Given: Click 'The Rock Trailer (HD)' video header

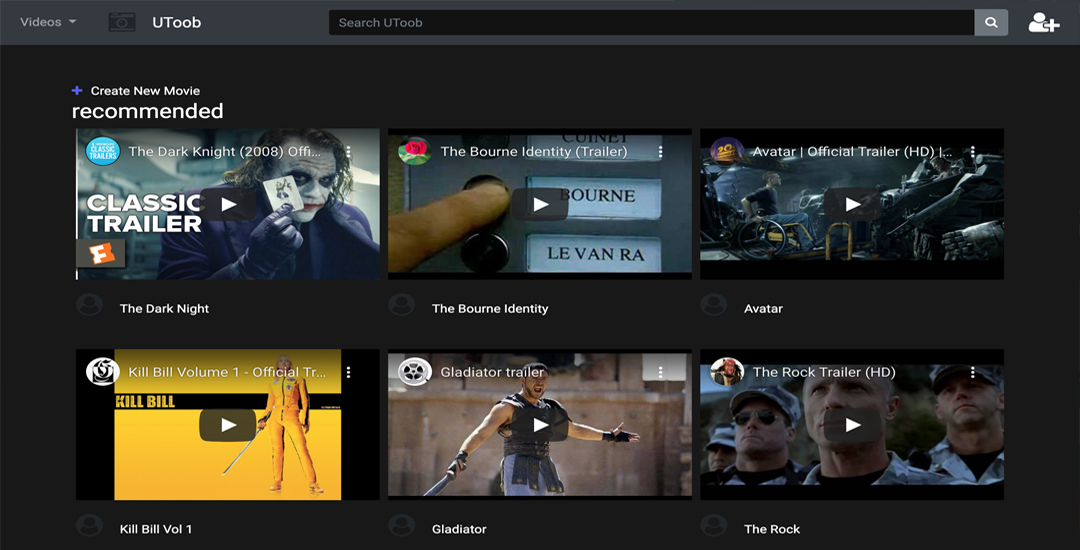Looking at the screenshot, I should tap(824, 372).
